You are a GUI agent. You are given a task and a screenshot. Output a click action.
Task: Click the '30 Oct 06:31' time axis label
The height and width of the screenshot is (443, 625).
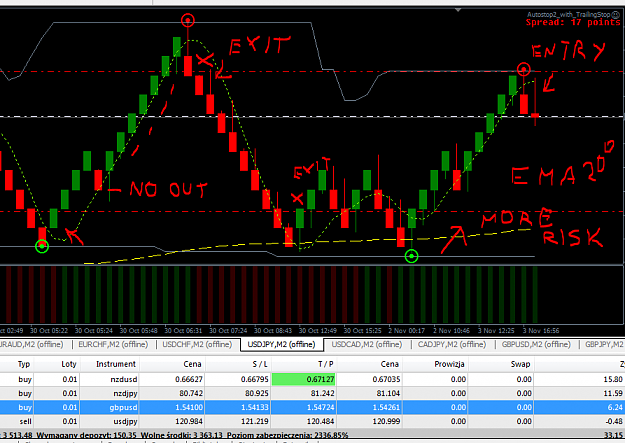click(183, 331)
